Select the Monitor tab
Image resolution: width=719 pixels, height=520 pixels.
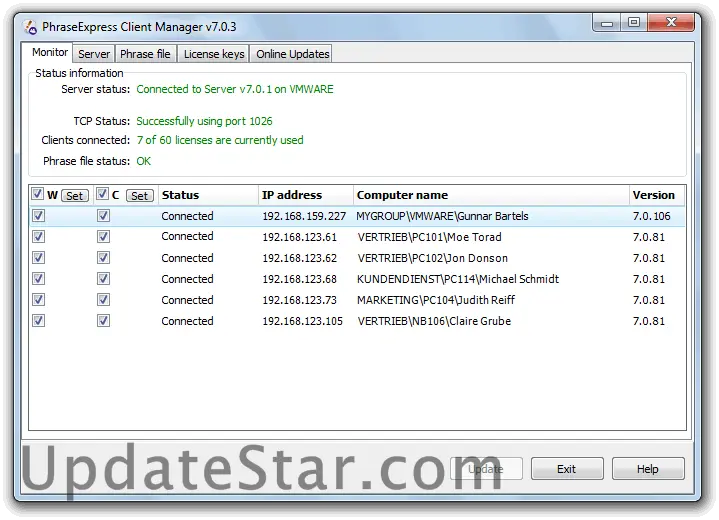click(x=50, y=52)
